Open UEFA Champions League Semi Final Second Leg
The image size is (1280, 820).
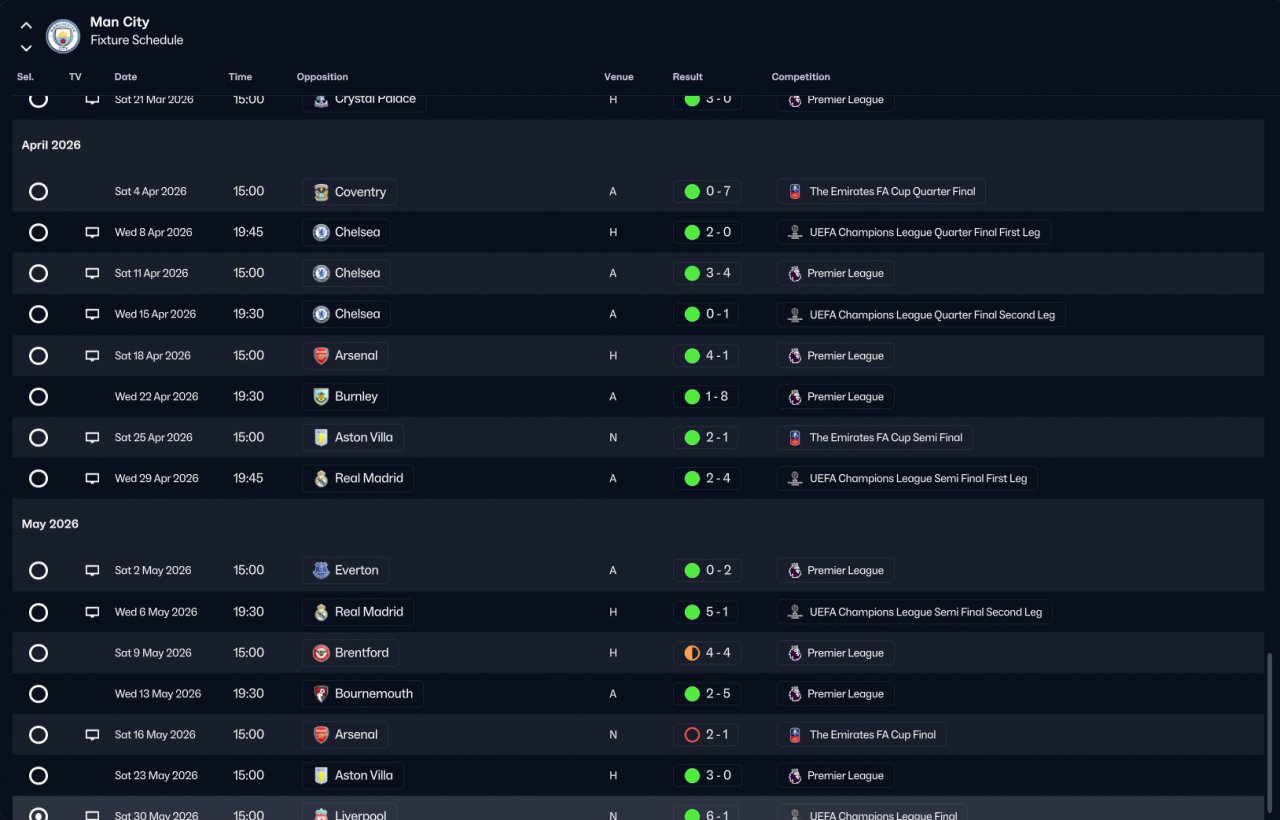coord(914,612)
